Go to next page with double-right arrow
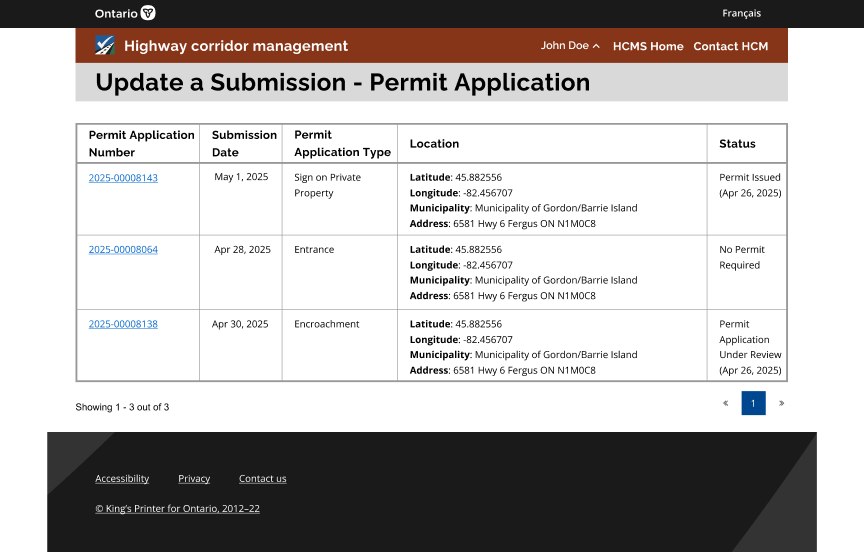The height and width of the screenshot is (552, 864). 781,403
